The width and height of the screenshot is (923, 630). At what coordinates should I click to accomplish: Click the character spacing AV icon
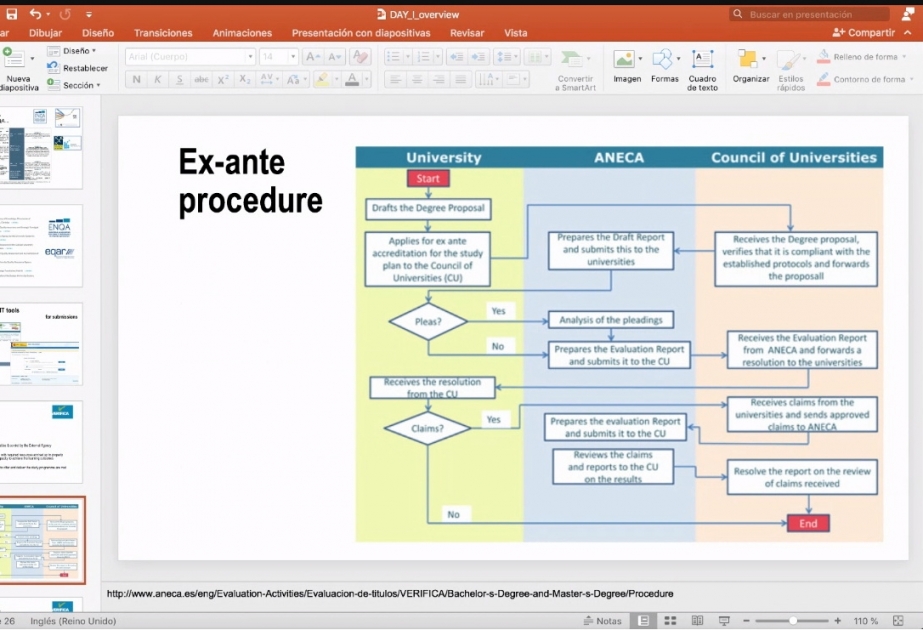pyautogui.click(x=267, y=79)
